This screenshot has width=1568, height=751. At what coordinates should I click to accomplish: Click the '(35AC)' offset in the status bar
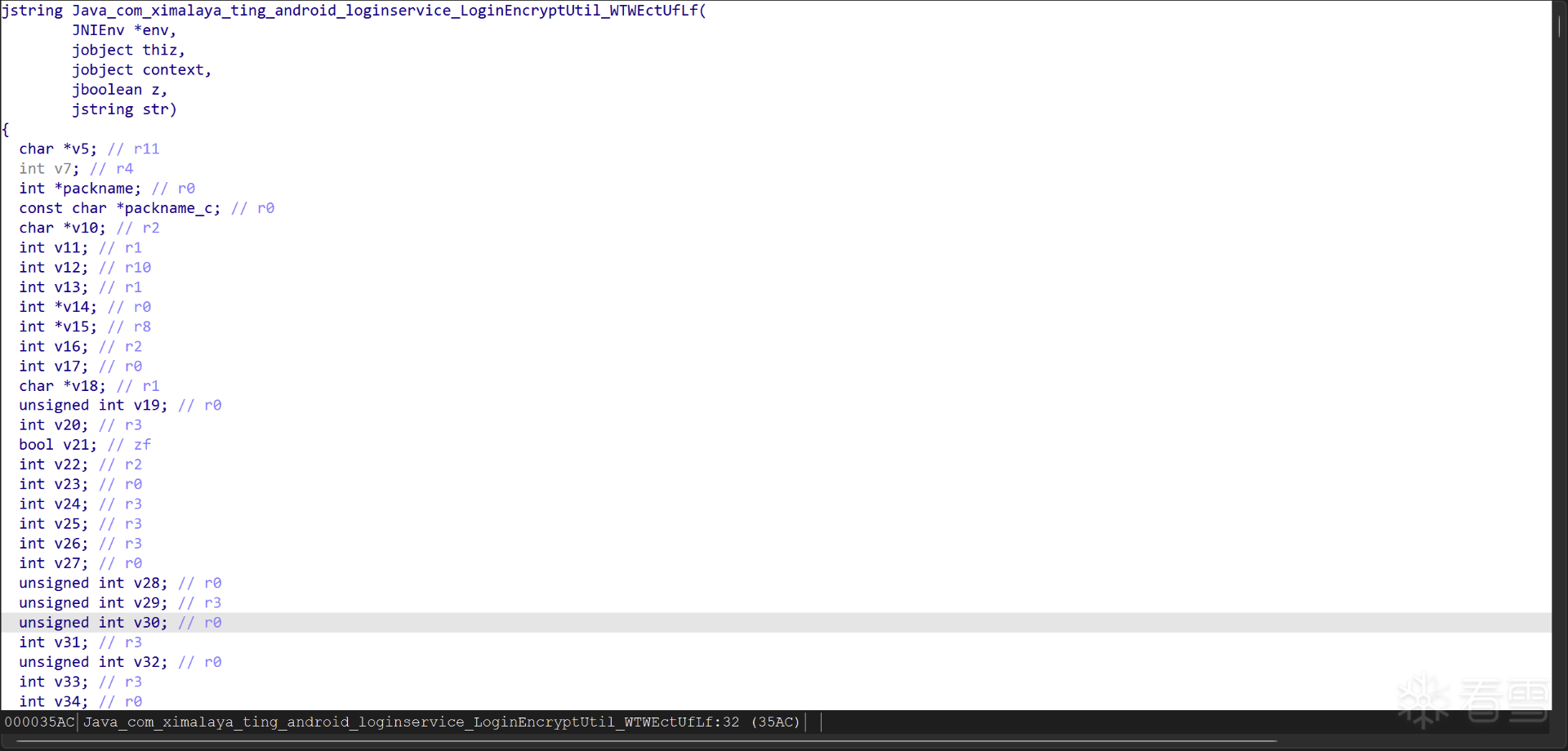(776, 722)
